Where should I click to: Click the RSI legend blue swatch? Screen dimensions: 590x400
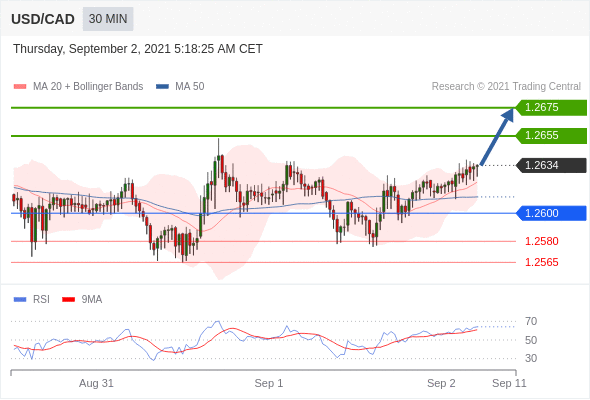[20, 300]
